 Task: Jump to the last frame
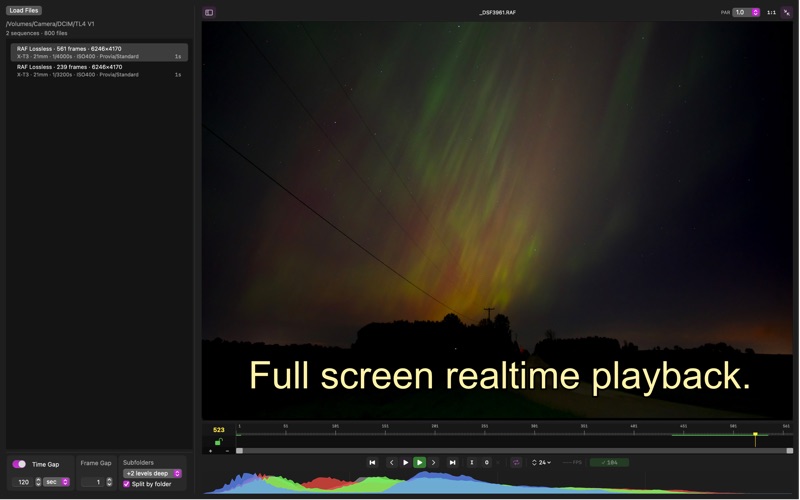pyautogui.click(x=452, y=462)
